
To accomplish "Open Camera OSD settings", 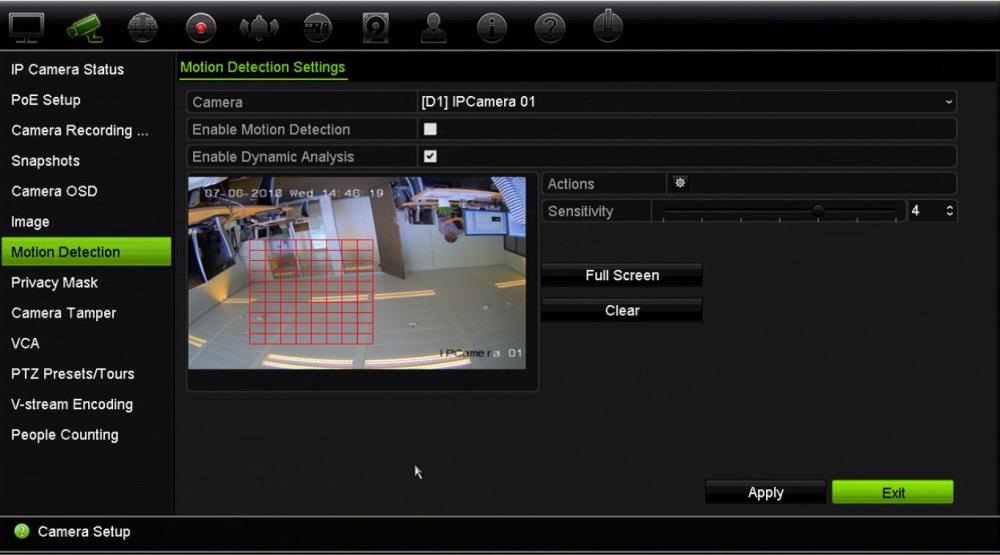I will 54,191.
